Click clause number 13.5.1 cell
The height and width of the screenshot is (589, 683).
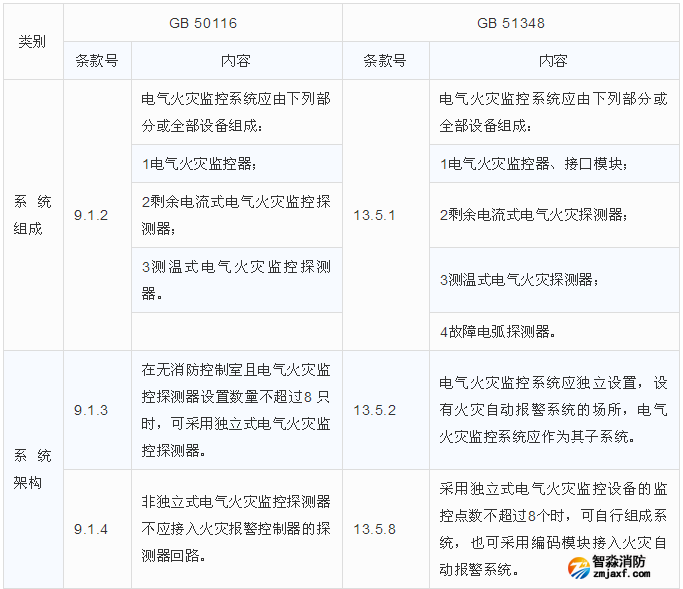pyautogui.click(x=386, y=215)
